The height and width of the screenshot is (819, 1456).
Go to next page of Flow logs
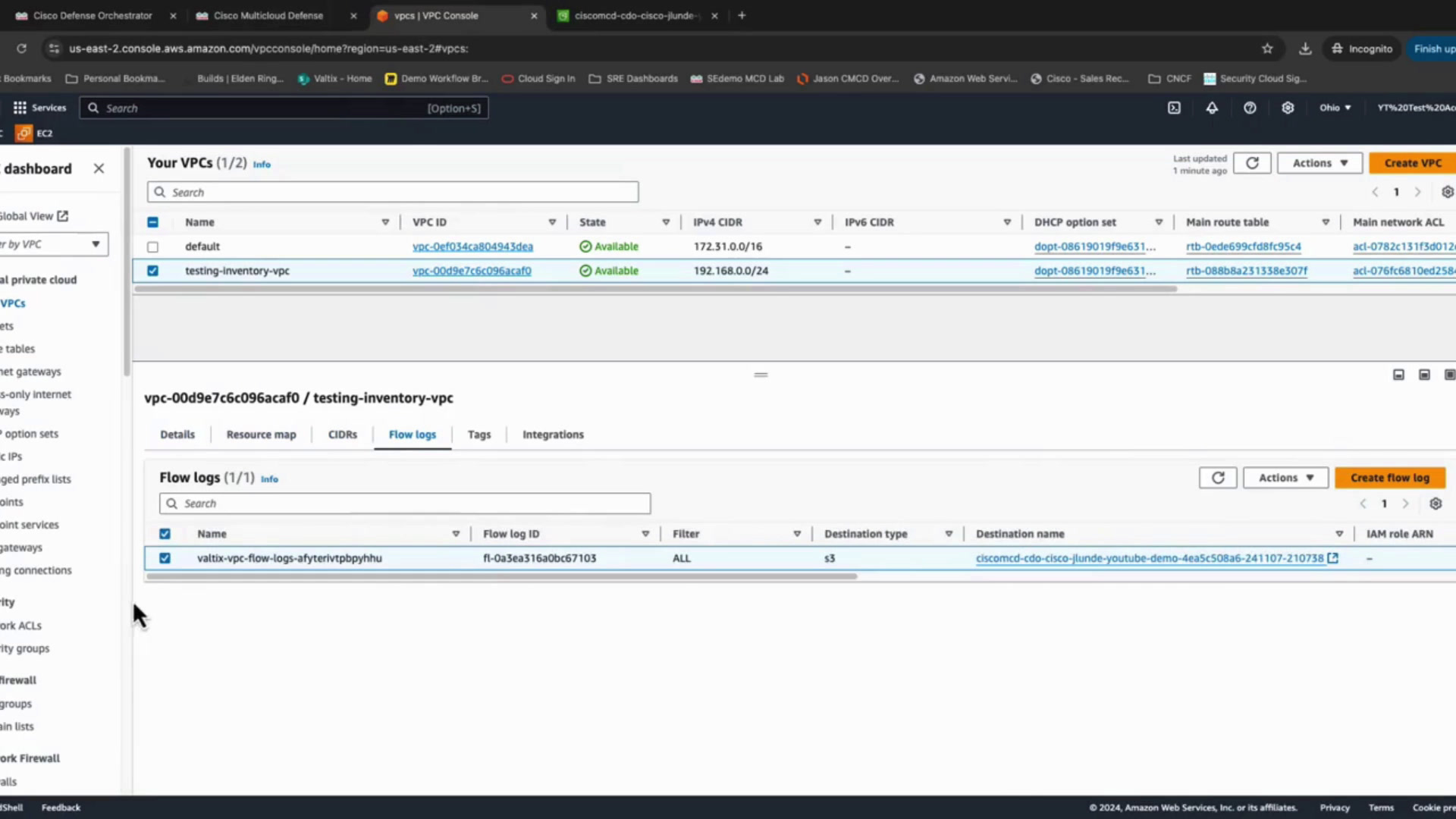1405,504
